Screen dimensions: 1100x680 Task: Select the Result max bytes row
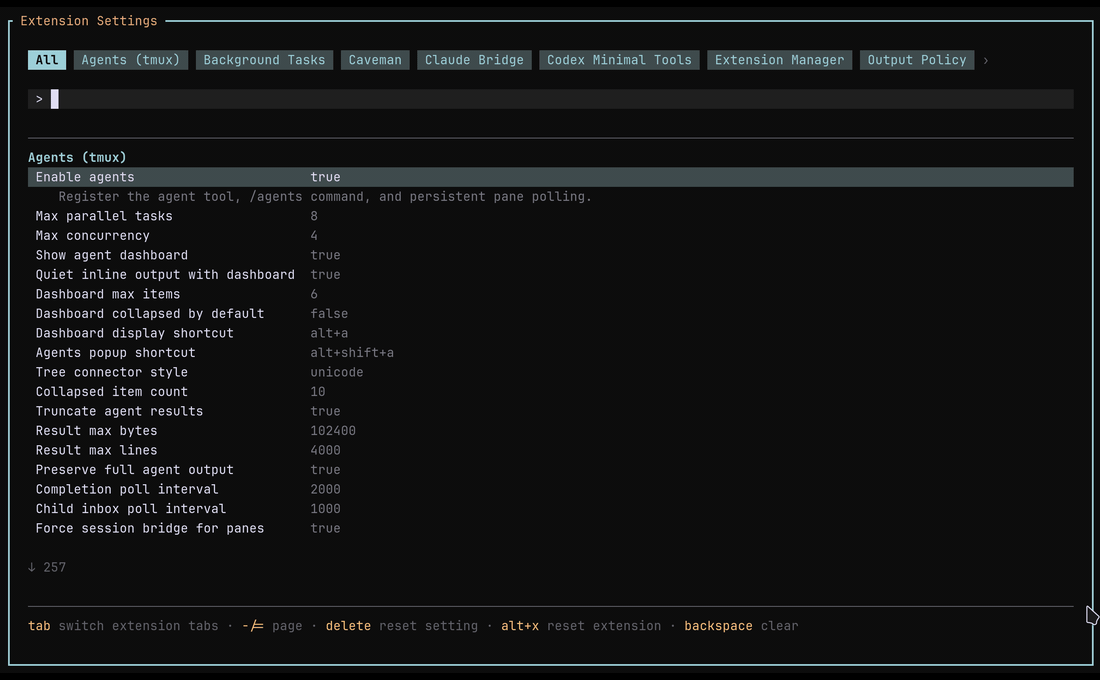click(x=551, y=431)
